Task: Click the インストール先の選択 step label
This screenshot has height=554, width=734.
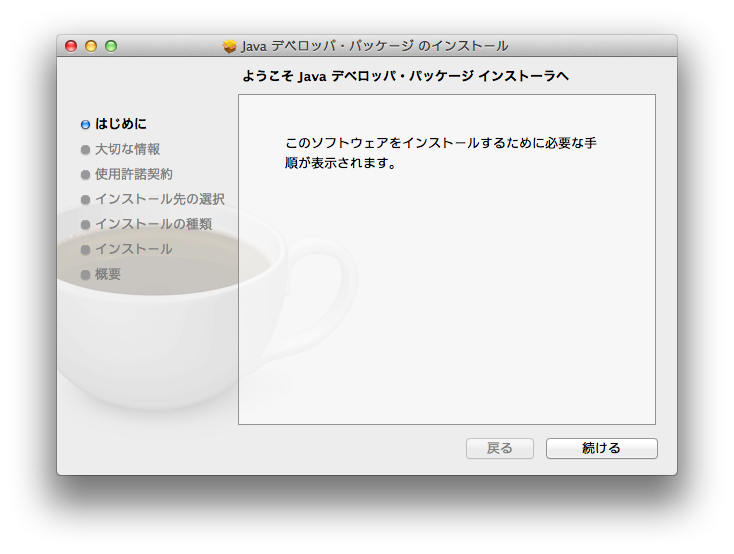Action: [160, 199]
